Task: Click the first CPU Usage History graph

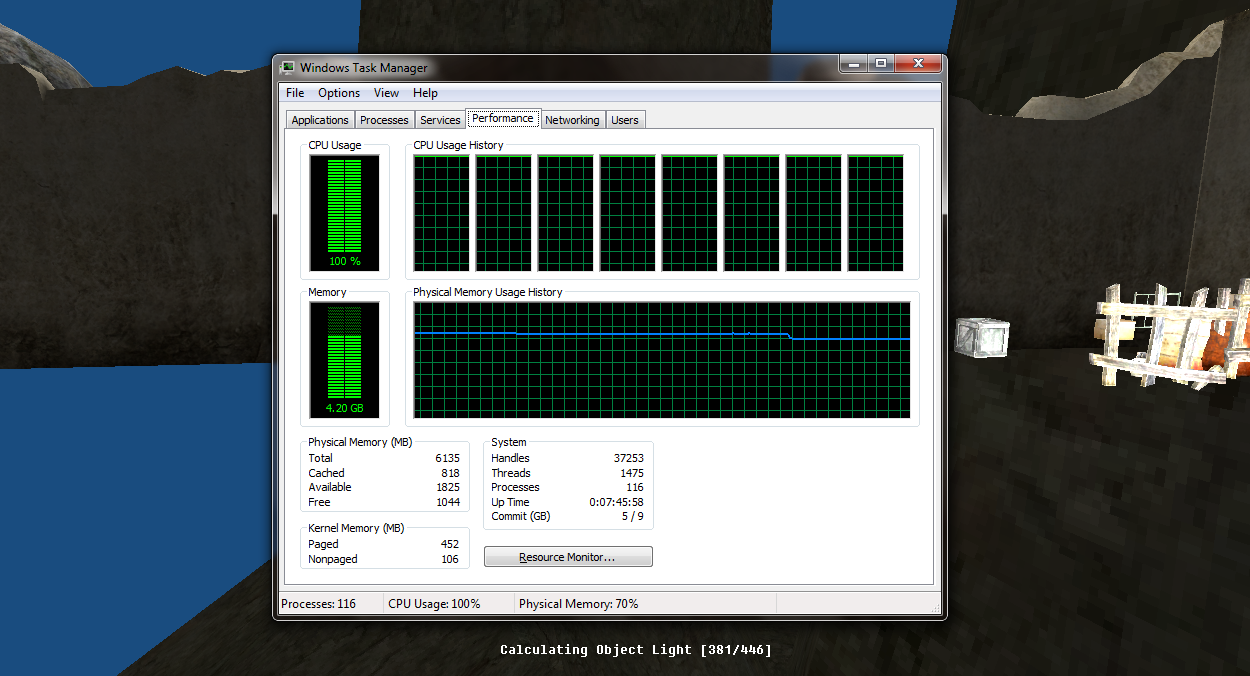Action: pyautogui.click(x=442, y=212)
